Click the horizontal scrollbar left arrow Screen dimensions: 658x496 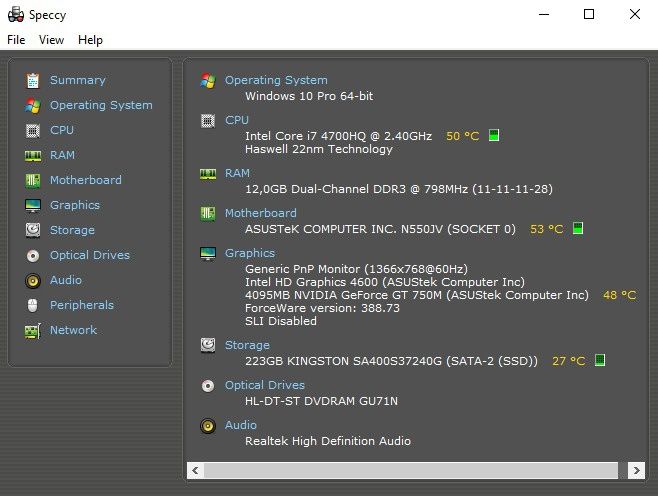pyautogui.click(x=195, y=470)
